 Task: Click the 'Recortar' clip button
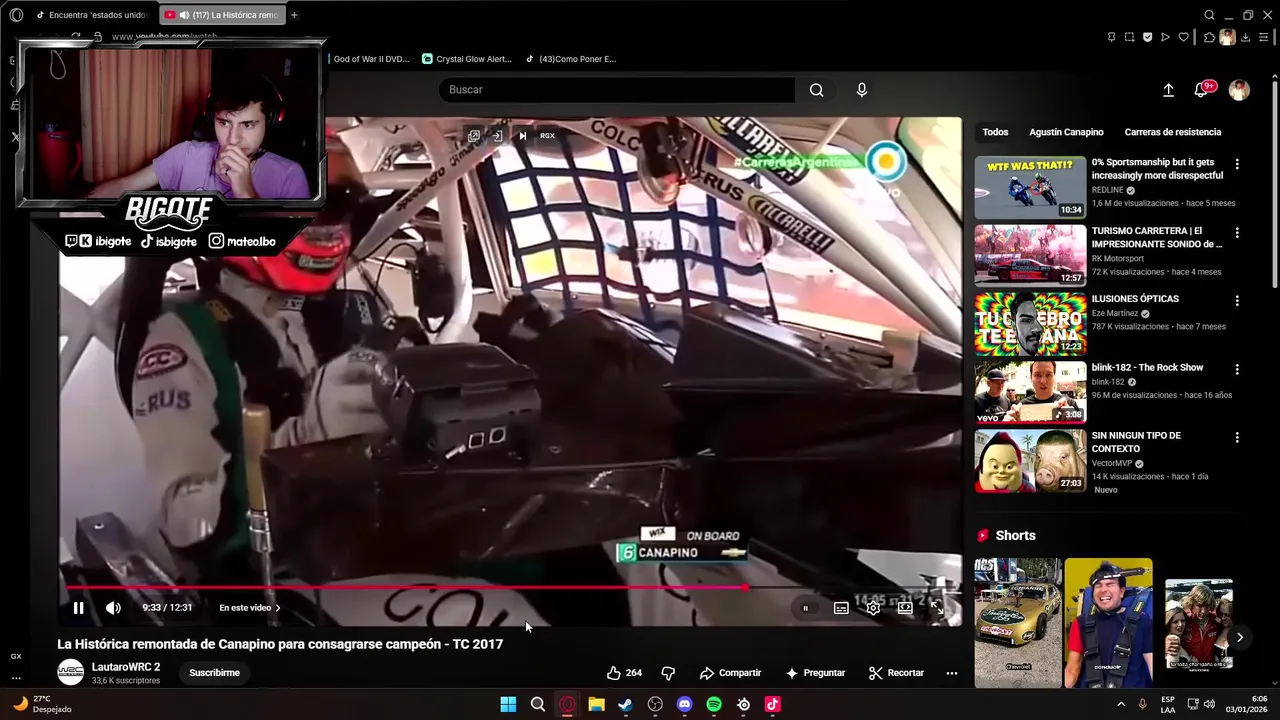pyautogui.click(x=896, y=673)
